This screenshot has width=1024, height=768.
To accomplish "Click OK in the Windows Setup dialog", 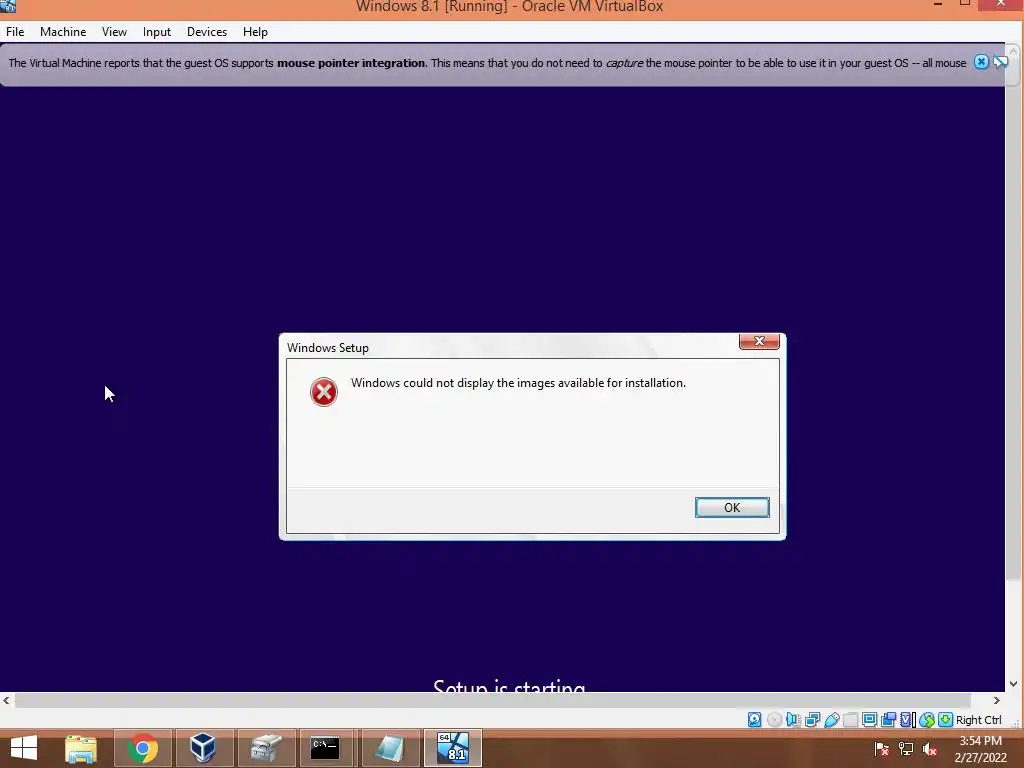I will click(x=731, y=507).
